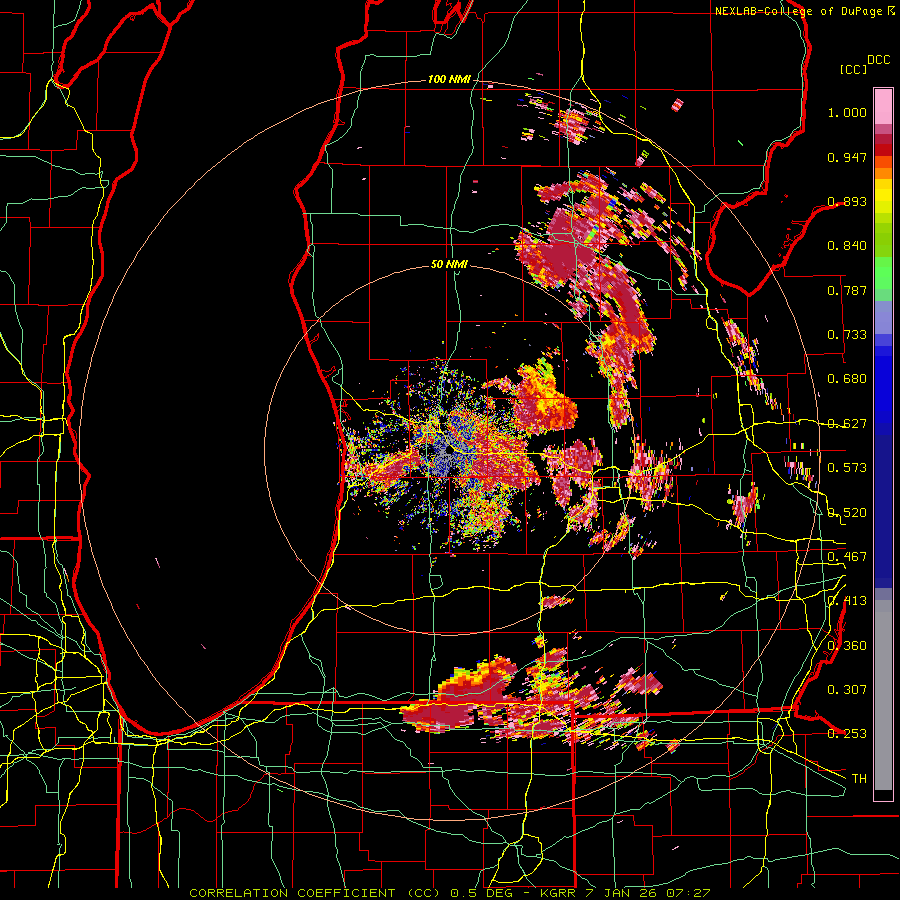Click the 1.000 value on color scale
900x900 pixels.
coord(847,112)
